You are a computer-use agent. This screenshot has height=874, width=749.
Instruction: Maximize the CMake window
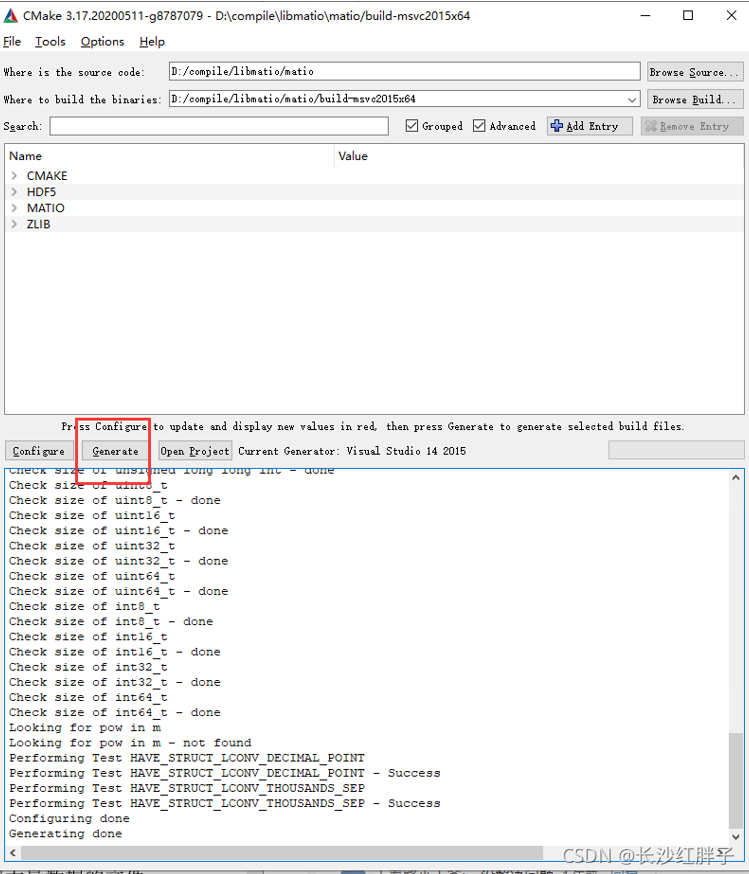click(x=688, y=16)
